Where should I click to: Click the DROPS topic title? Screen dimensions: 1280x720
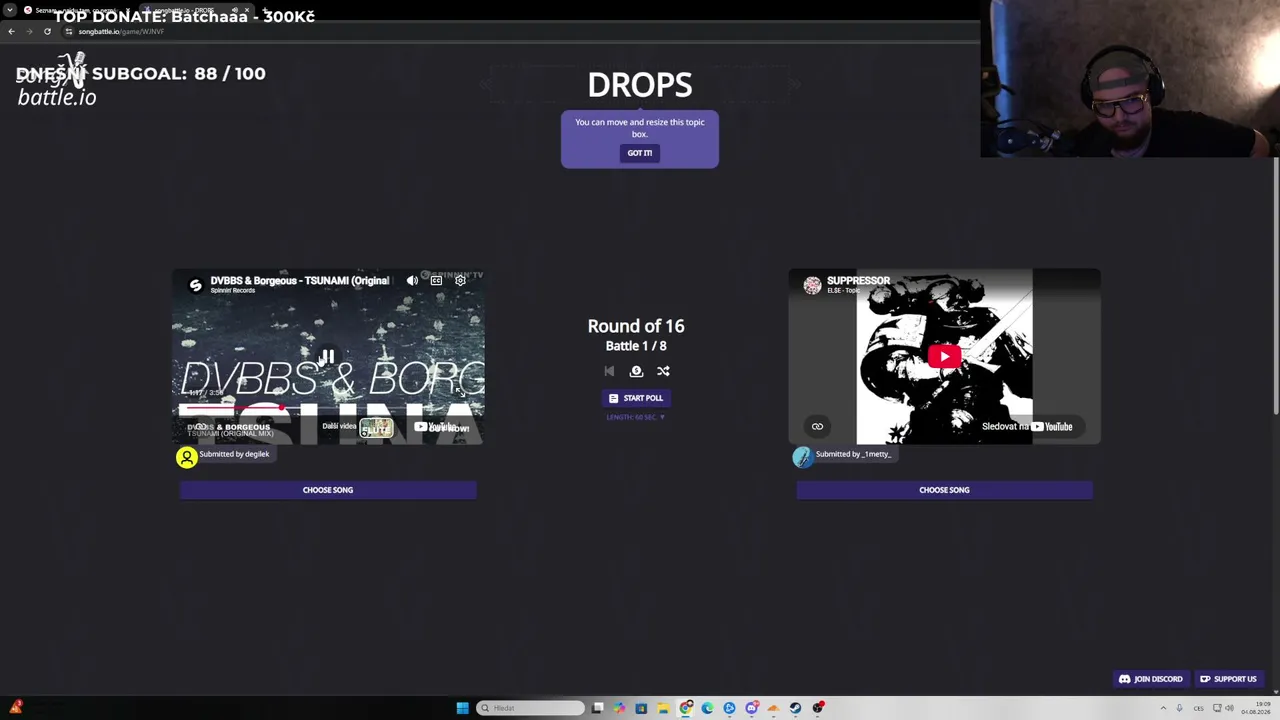[640, 85]
